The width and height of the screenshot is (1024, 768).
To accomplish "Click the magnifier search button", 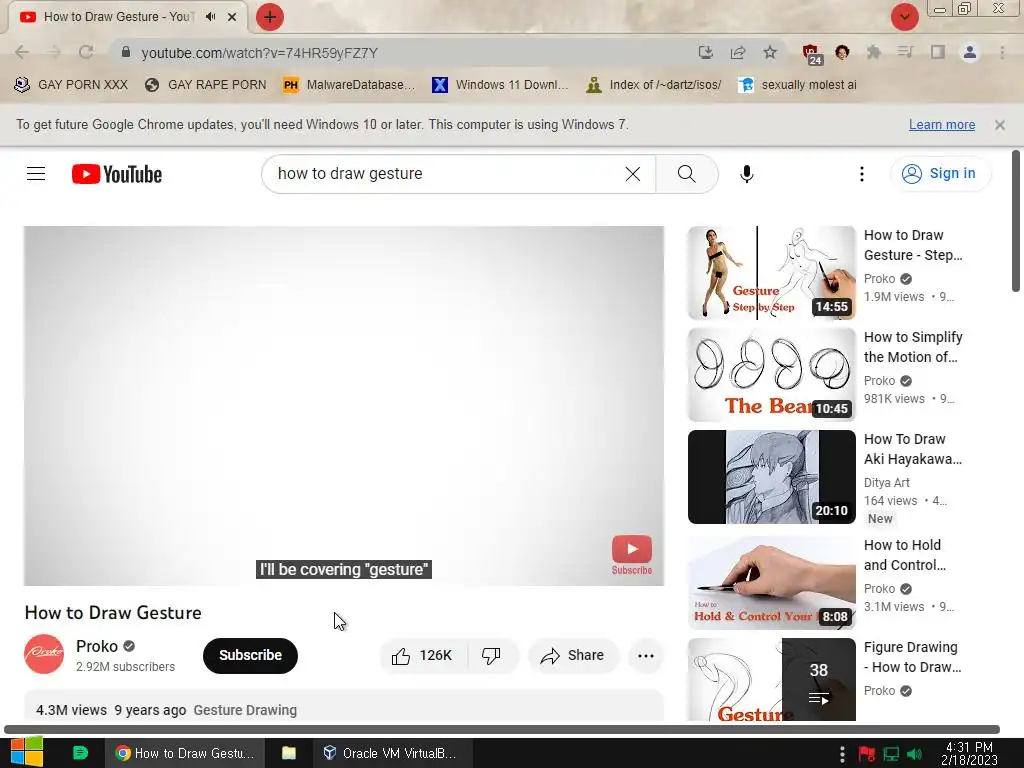I will [686, 174].
